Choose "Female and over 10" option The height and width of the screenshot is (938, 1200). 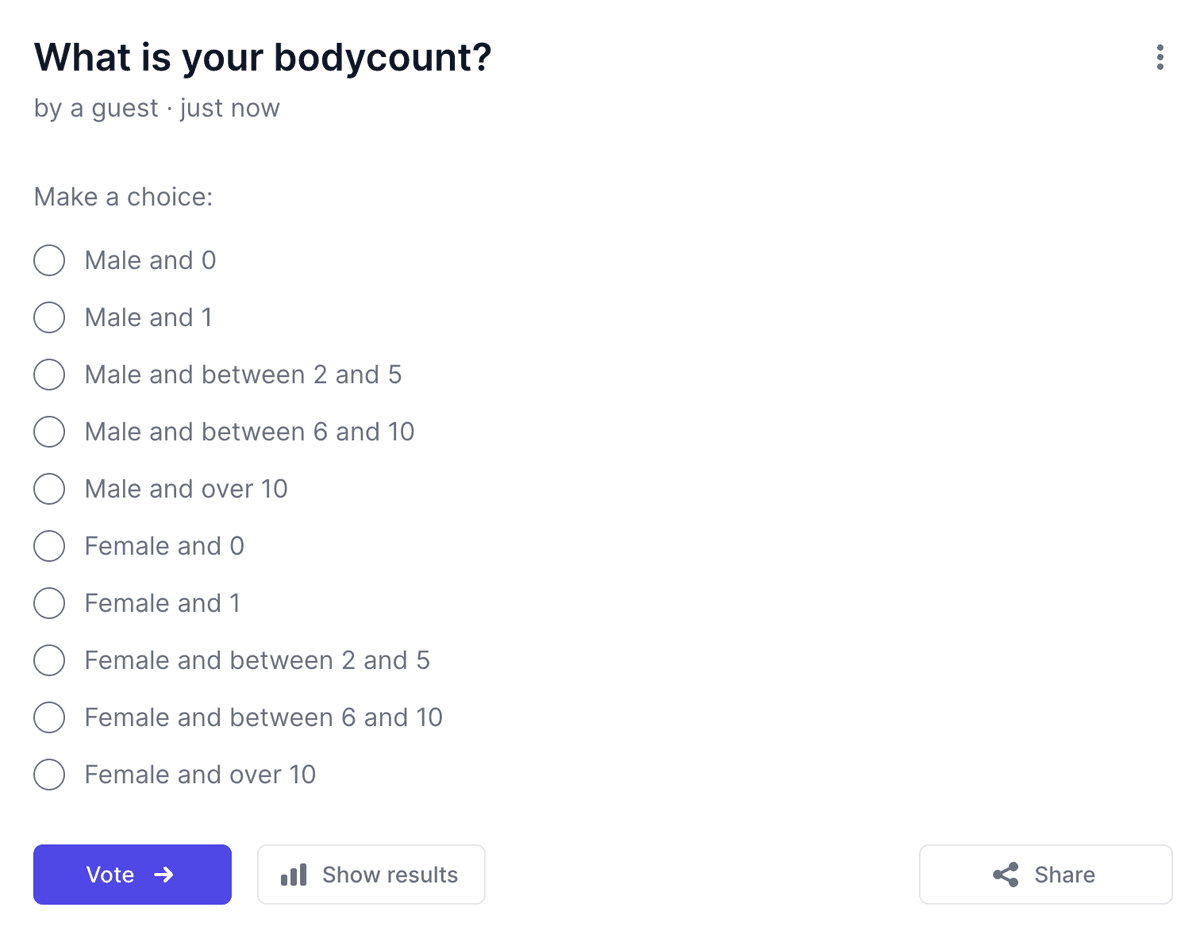pyautogui.click(x=49, y=774)
